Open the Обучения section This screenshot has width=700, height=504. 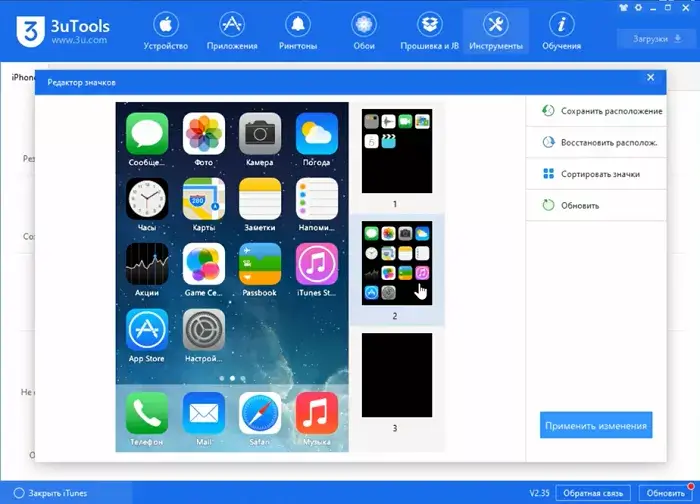561,31
